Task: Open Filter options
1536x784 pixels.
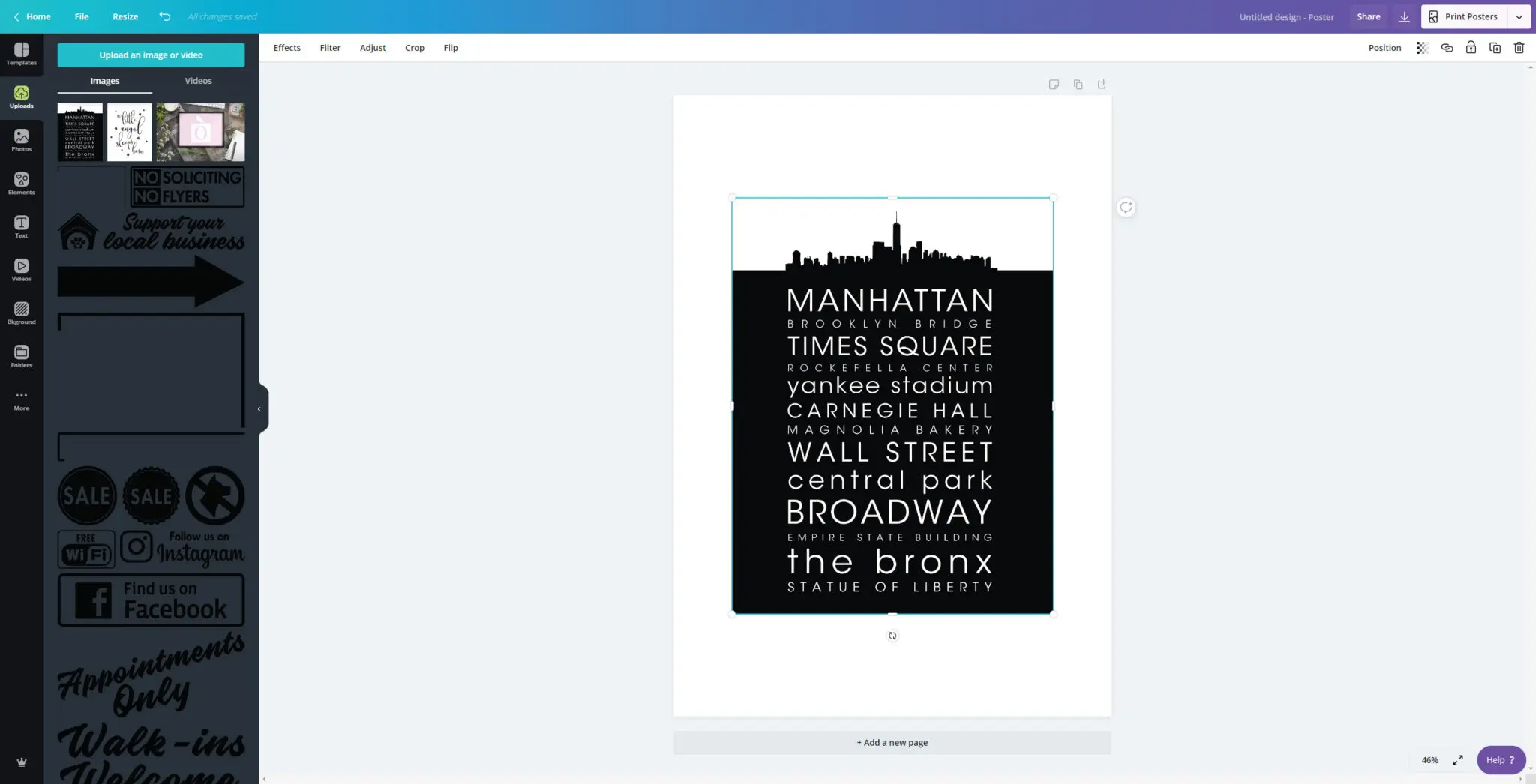Action: pos(330,48)
